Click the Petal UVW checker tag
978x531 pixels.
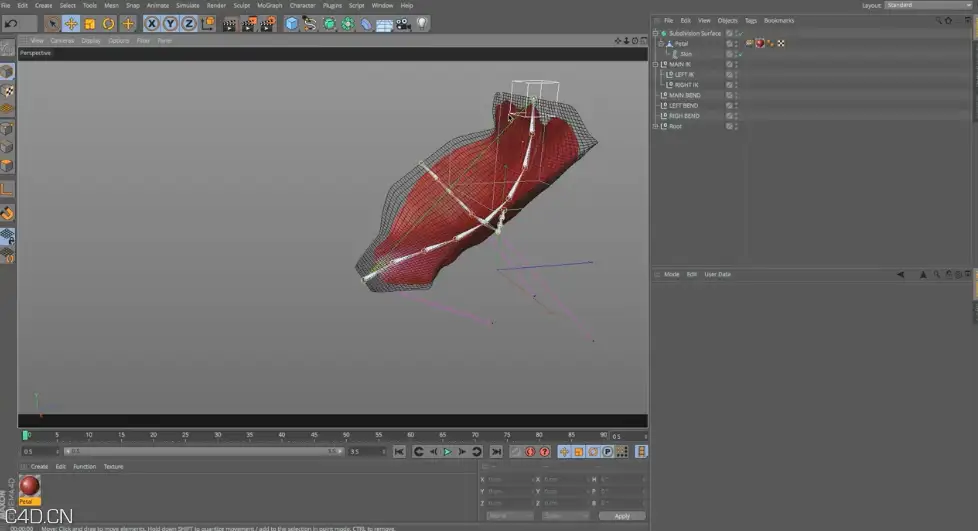coord(781,44)
